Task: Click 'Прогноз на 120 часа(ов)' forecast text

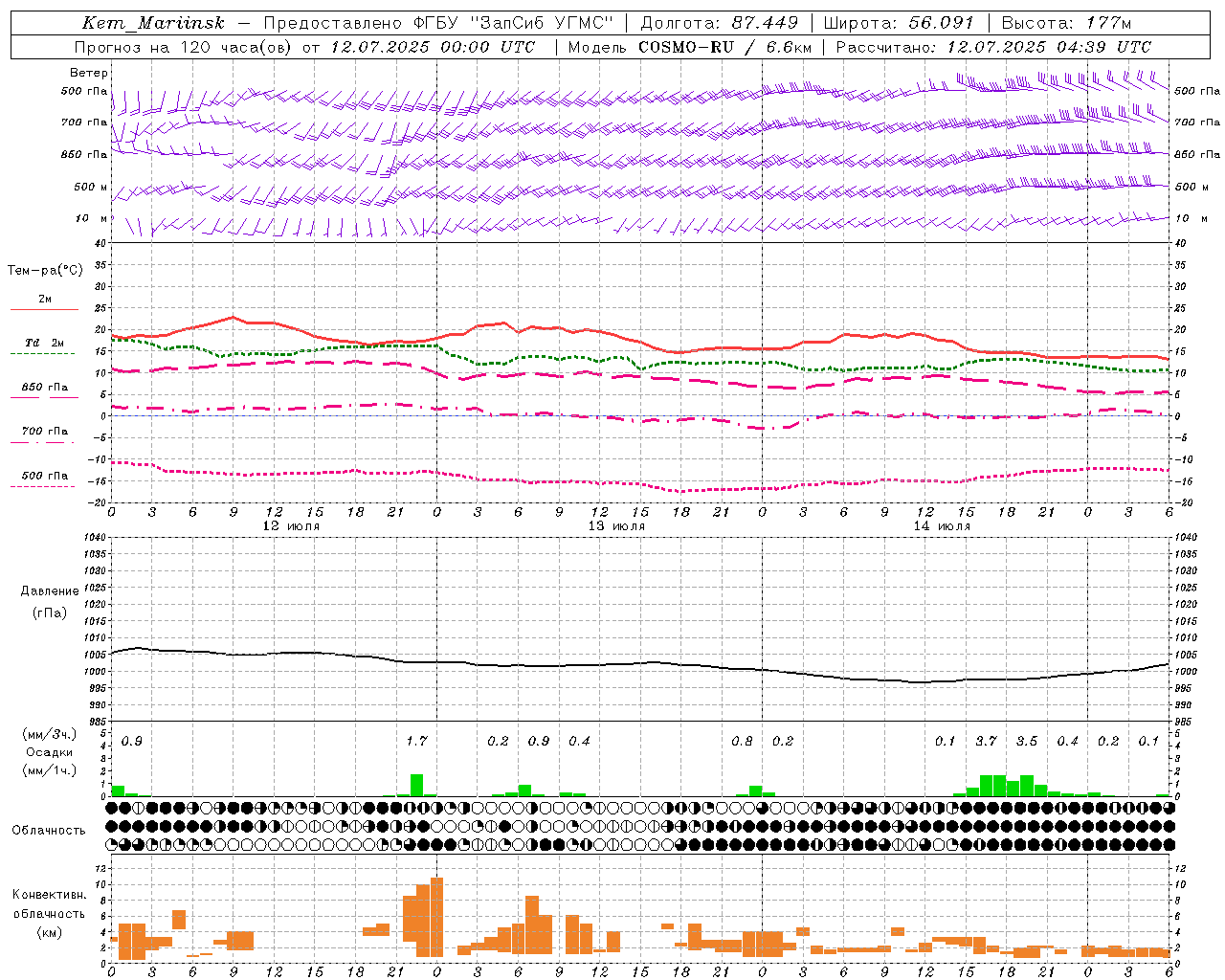Action: [184, 47]
